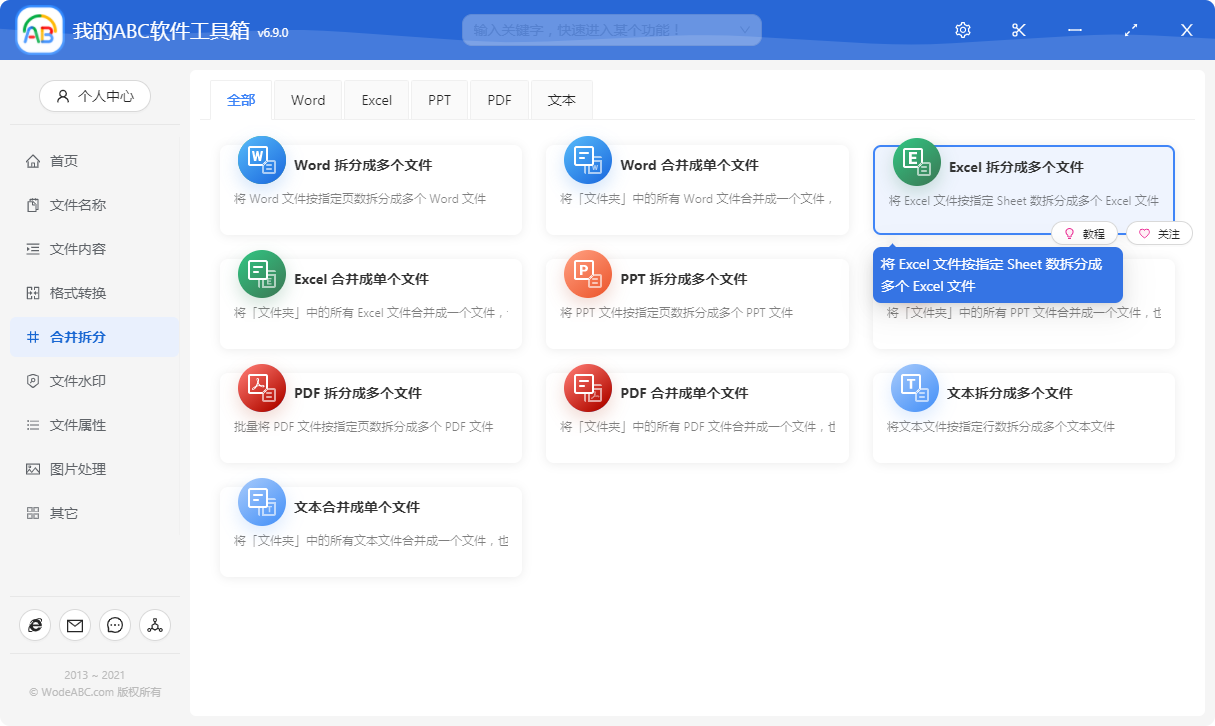The height and width of the screenshot is (726, 1215).
Task: Open 个人中心 user center
Action: click(x=95, y=96)
